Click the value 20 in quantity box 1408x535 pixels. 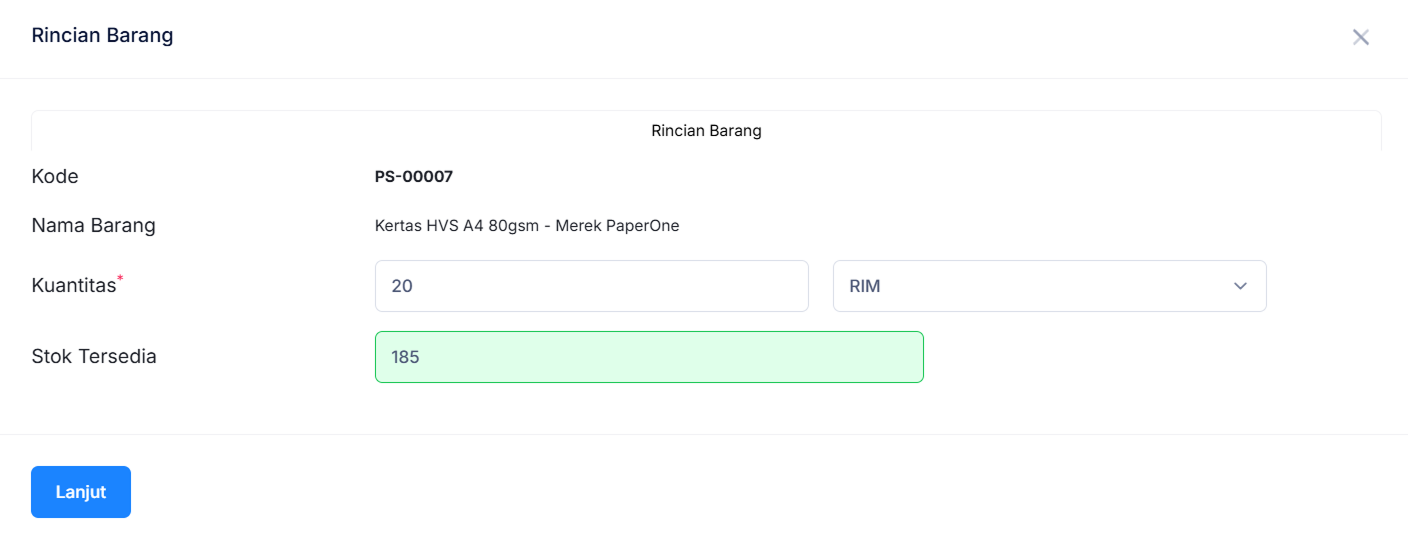(402, 286)
